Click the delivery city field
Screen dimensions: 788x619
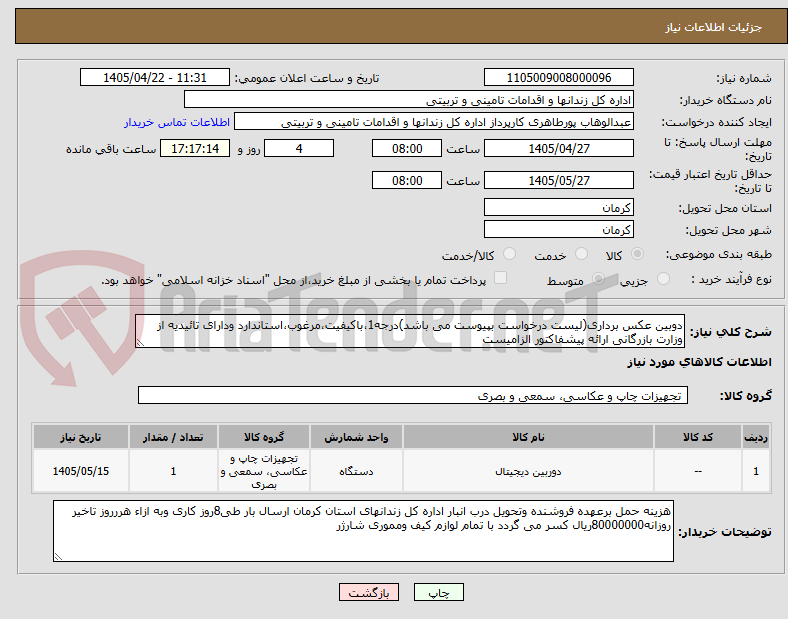(559, 230)
